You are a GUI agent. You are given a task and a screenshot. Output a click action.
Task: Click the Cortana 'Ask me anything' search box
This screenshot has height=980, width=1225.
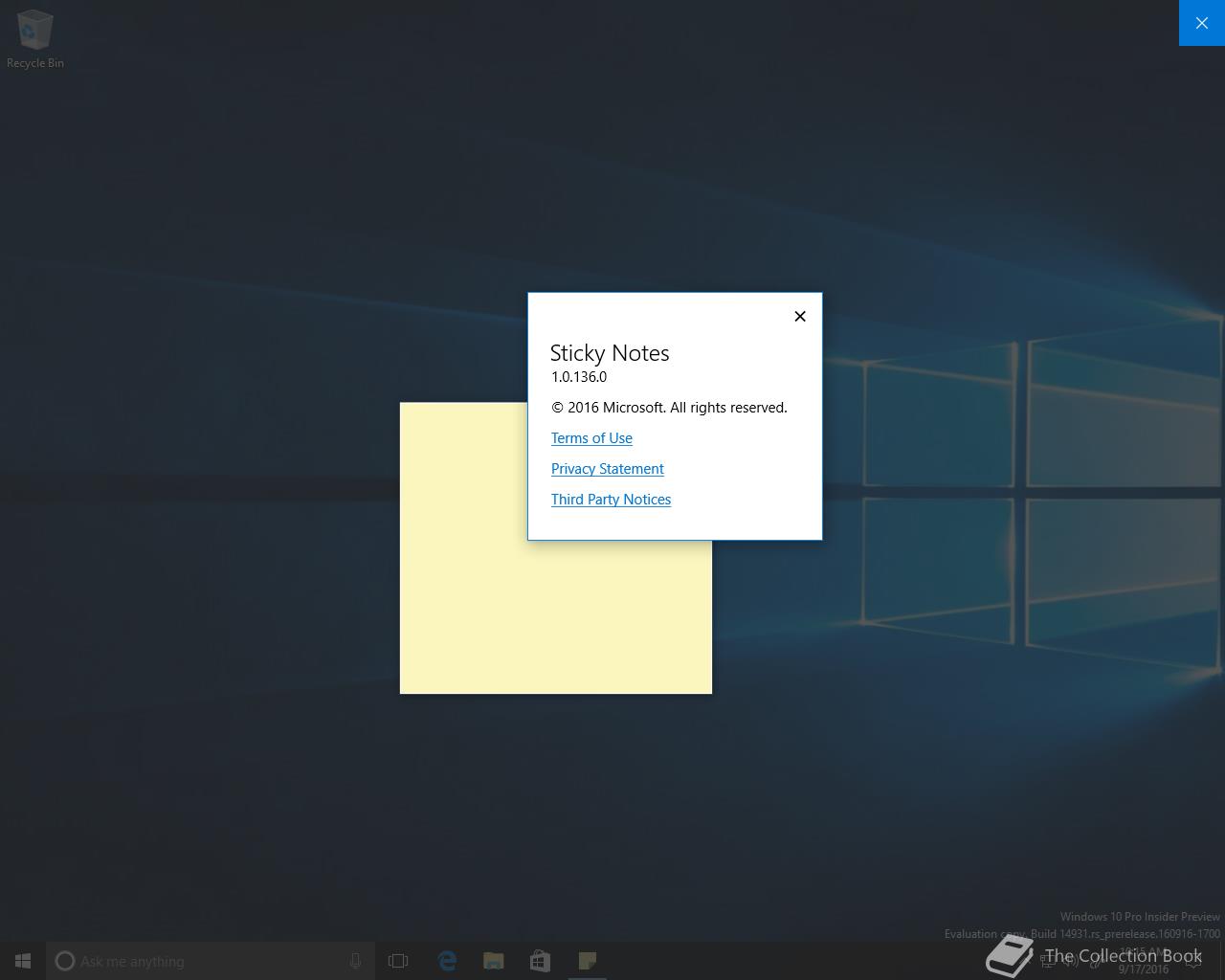click(211, 961)
